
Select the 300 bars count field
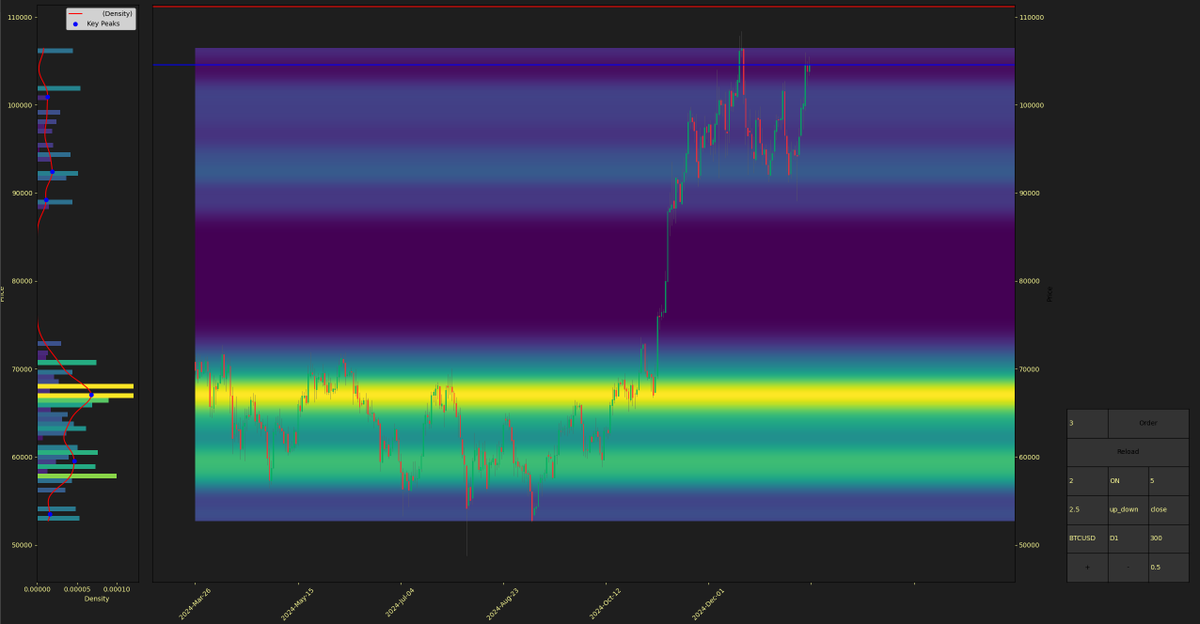pyautogui.click(x=1168, y=538)
